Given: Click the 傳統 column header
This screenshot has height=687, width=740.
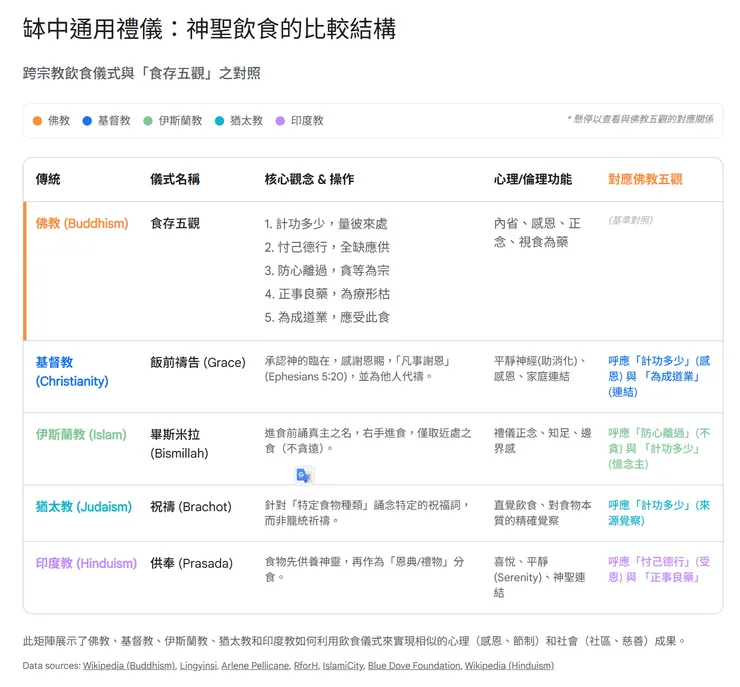Looking at the screenshot, I should pos(48,179).
